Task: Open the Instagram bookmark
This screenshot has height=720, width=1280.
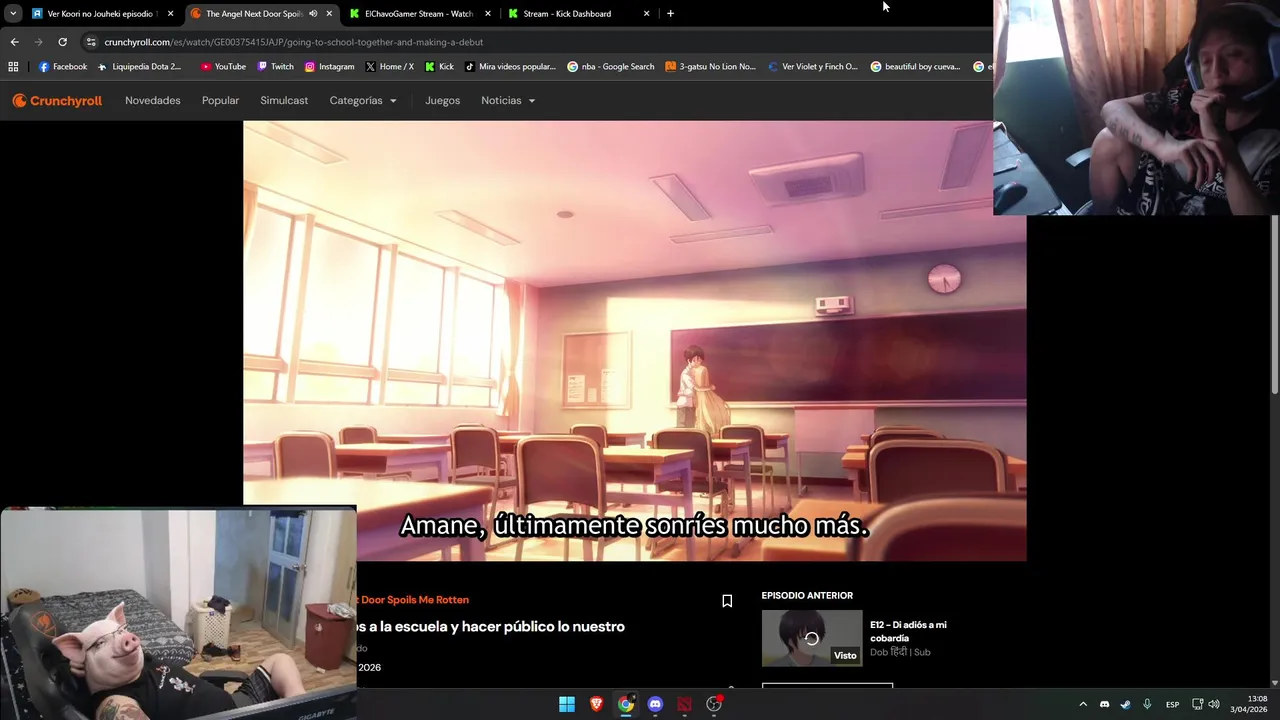Action: tap(329, 67)
